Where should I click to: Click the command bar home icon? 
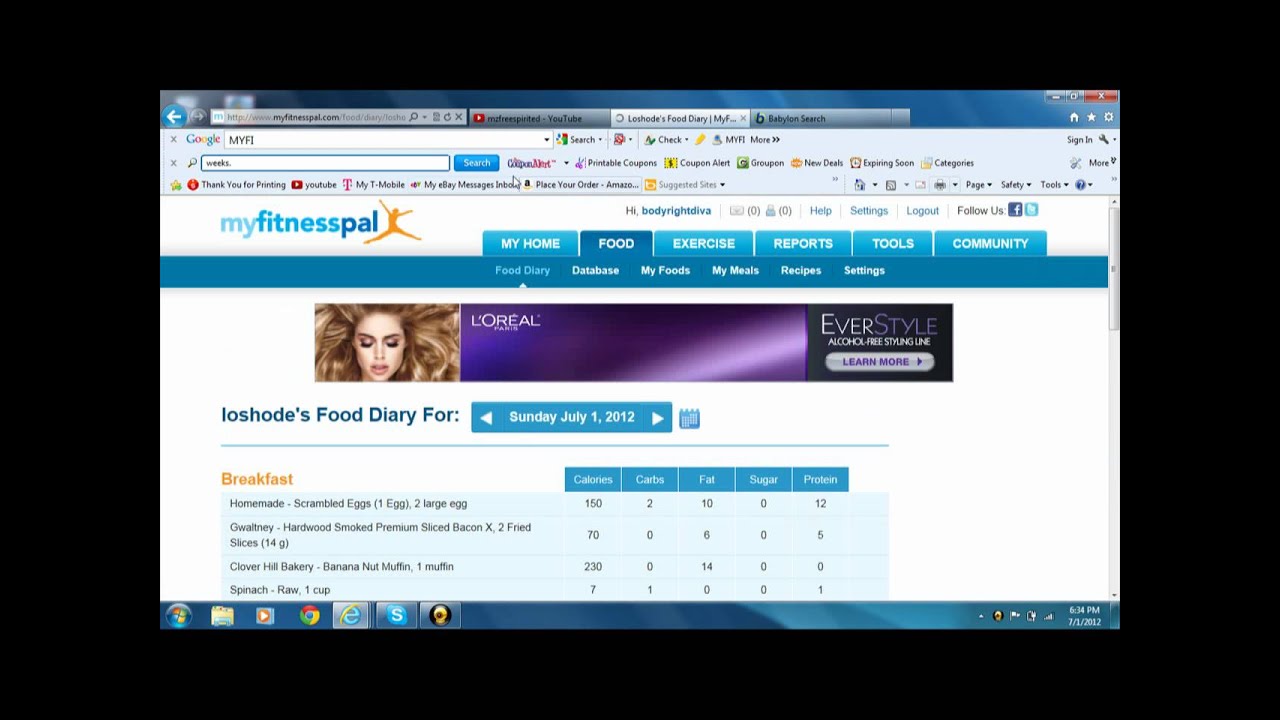point(859,185)
